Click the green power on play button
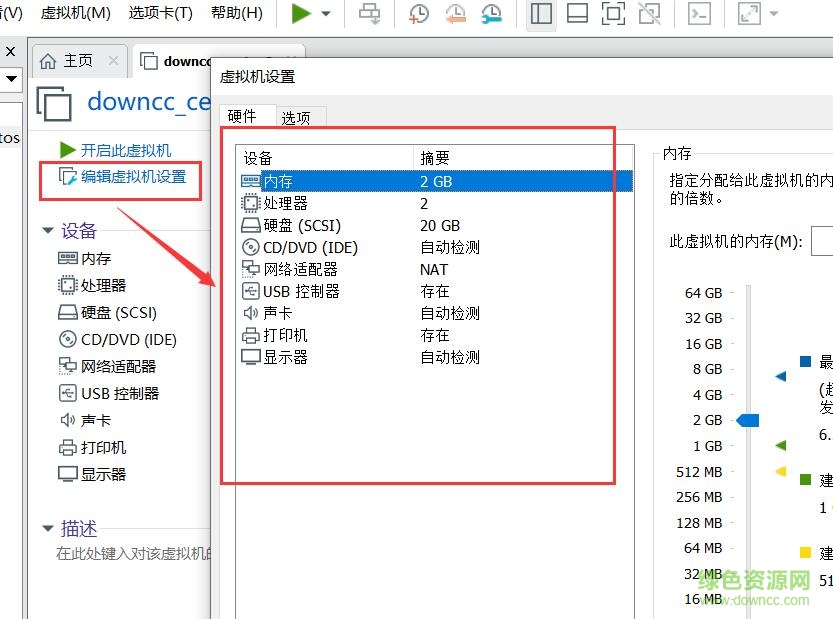 tap(301, 14)
